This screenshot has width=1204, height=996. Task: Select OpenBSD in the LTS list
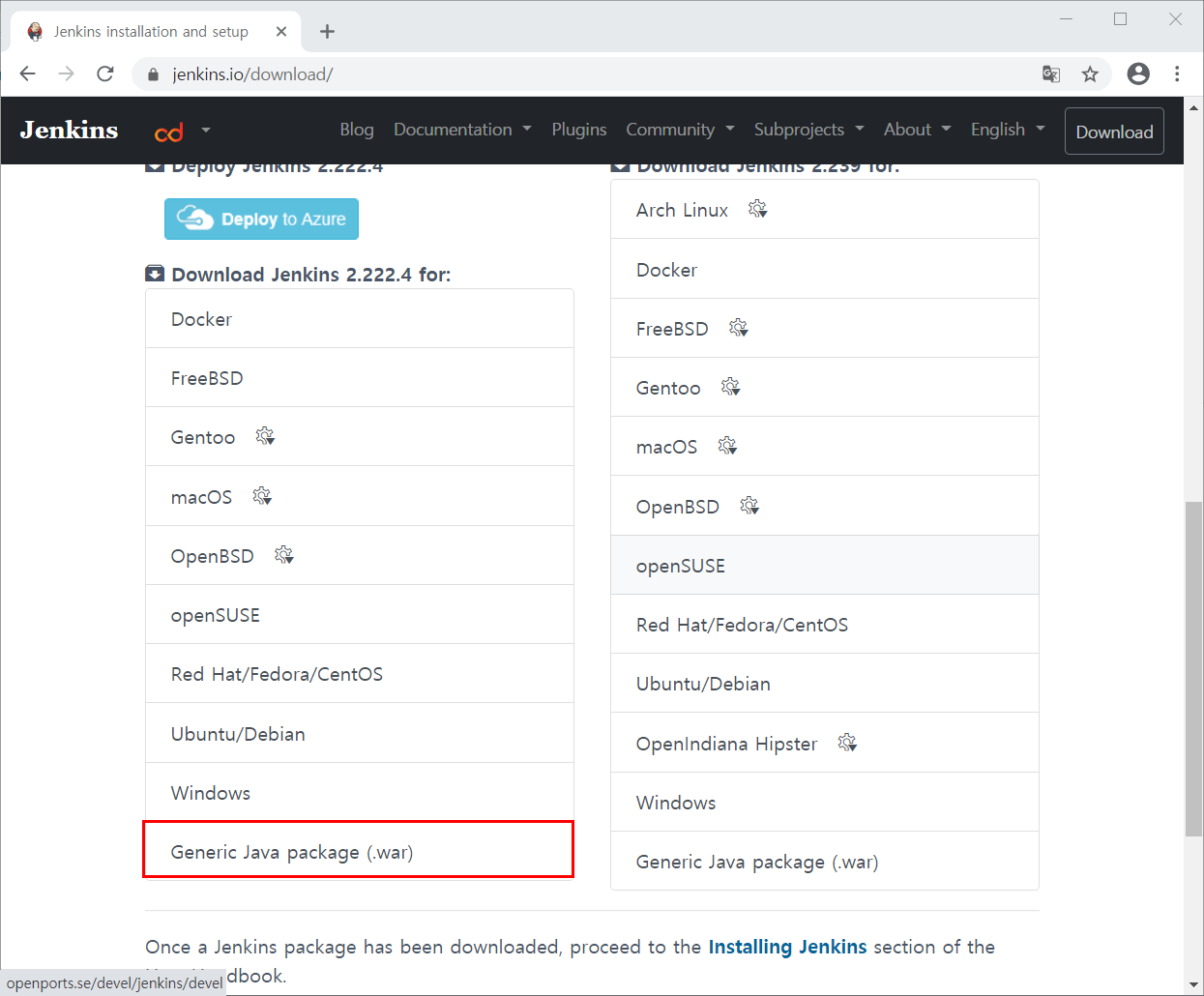coord(360,556)
